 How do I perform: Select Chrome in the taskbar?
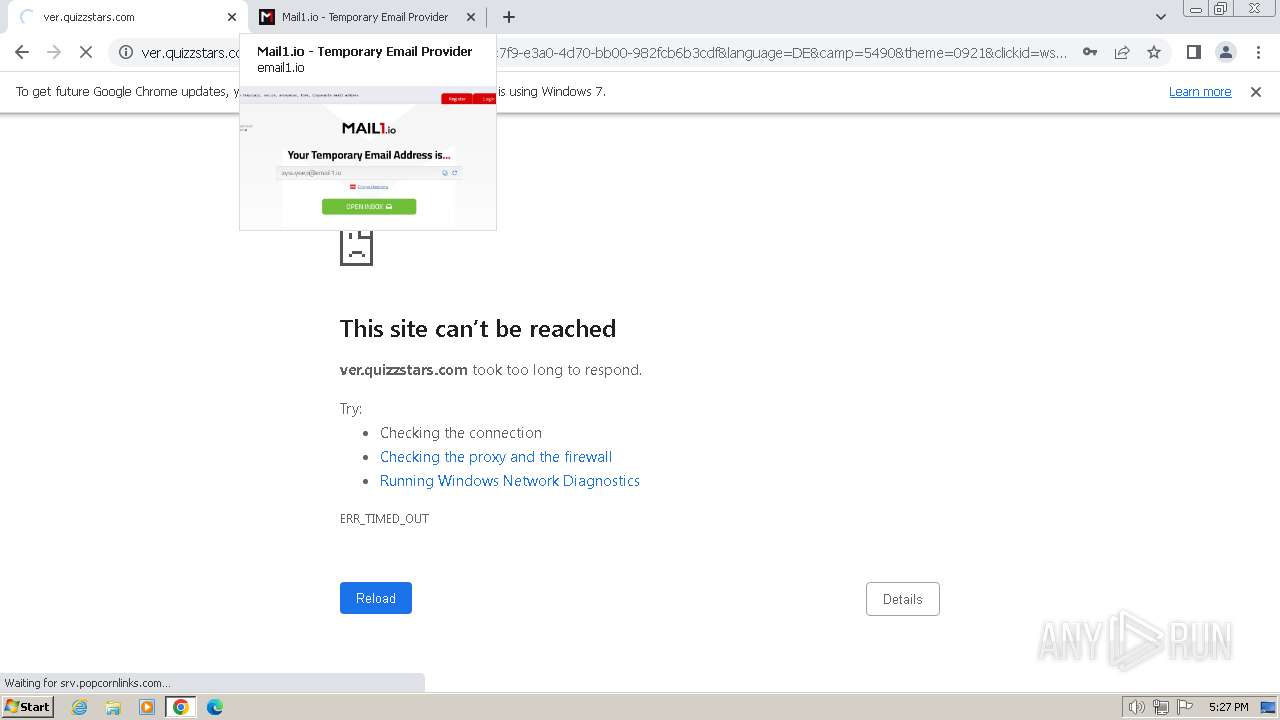pyautogui.click(x=181, y=707)
